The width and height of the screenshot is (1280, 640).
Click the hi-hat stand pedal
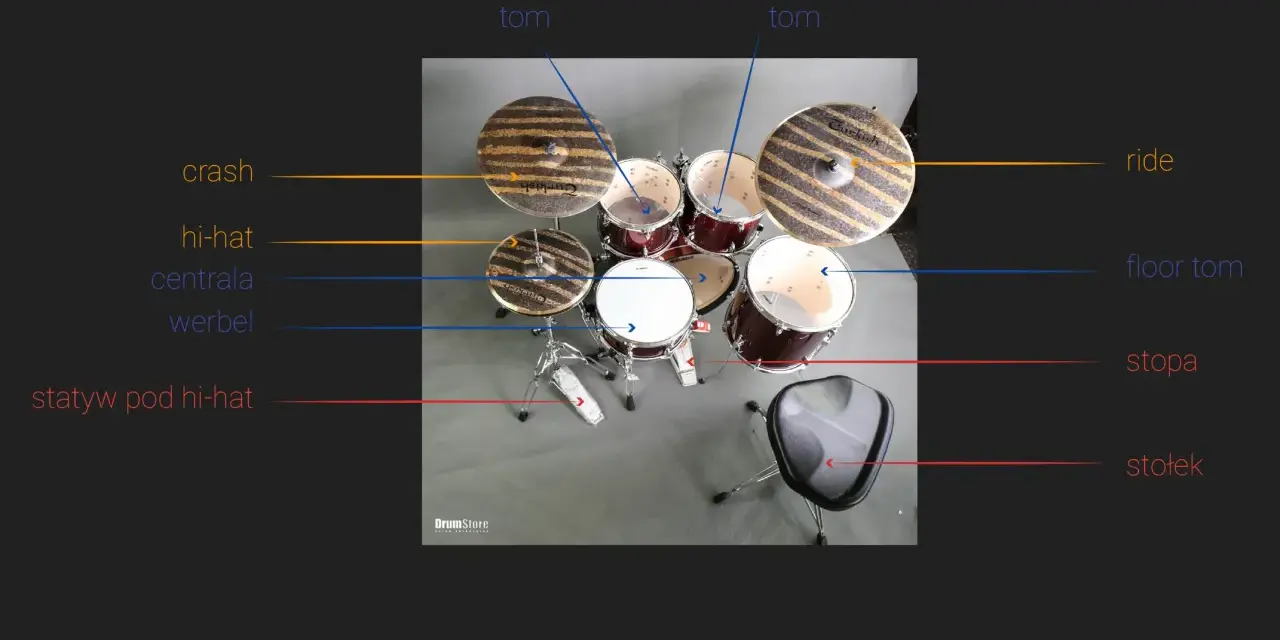pyautogui.click(x=577, y=393)
